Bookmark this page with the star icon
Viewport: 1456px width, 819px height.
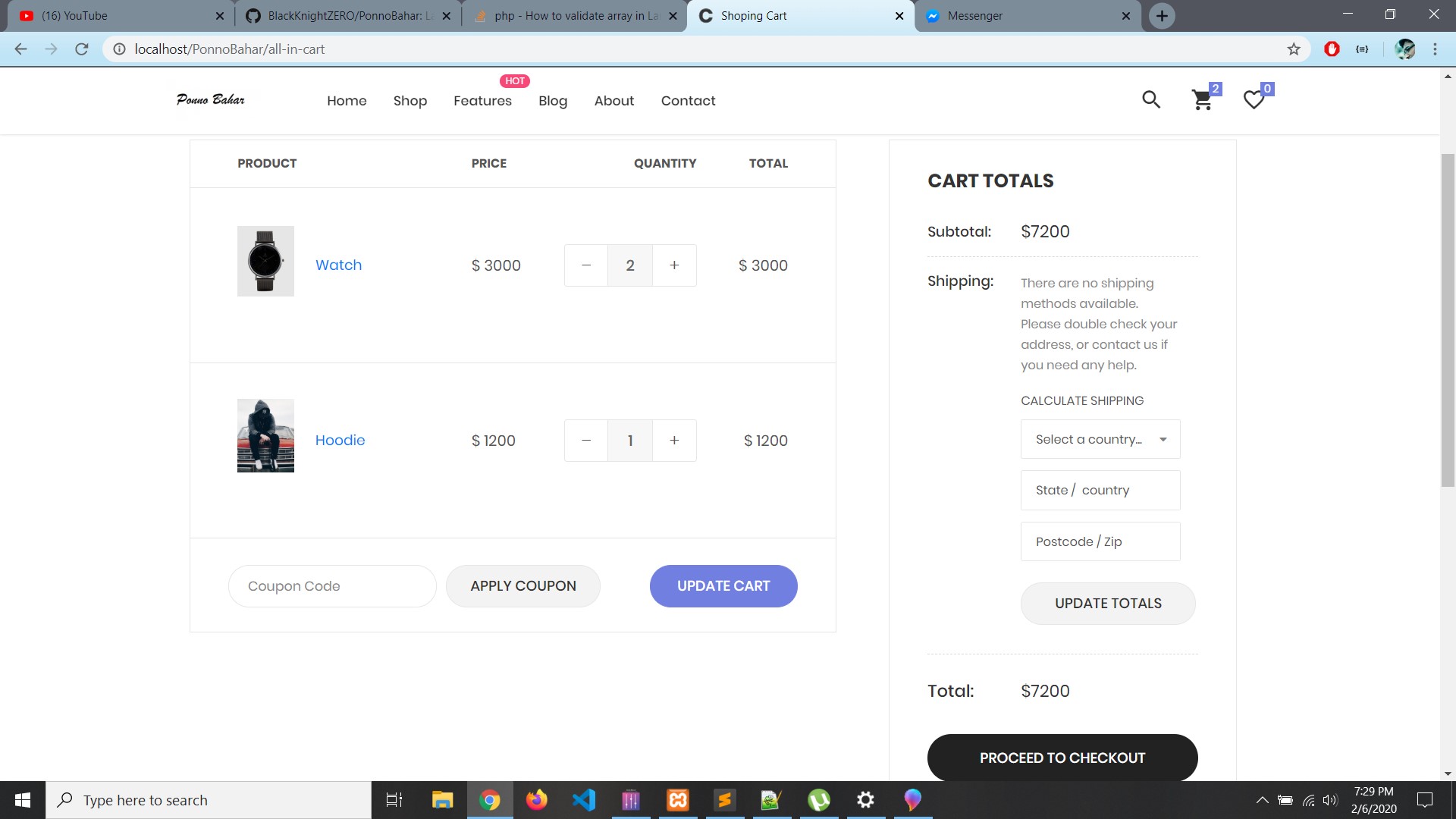coord(1293,49)
